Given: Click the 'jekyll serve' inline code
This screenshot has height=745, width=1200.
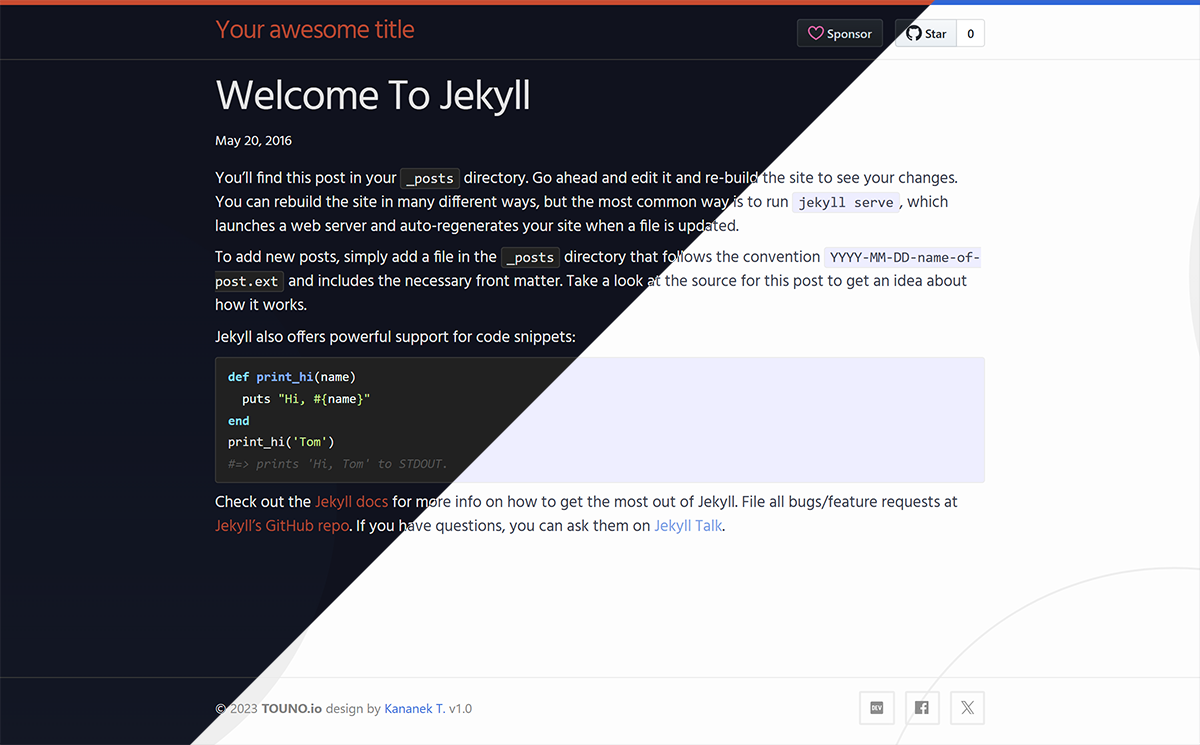Looking at the screenshot, I should [x=846, y=202].
